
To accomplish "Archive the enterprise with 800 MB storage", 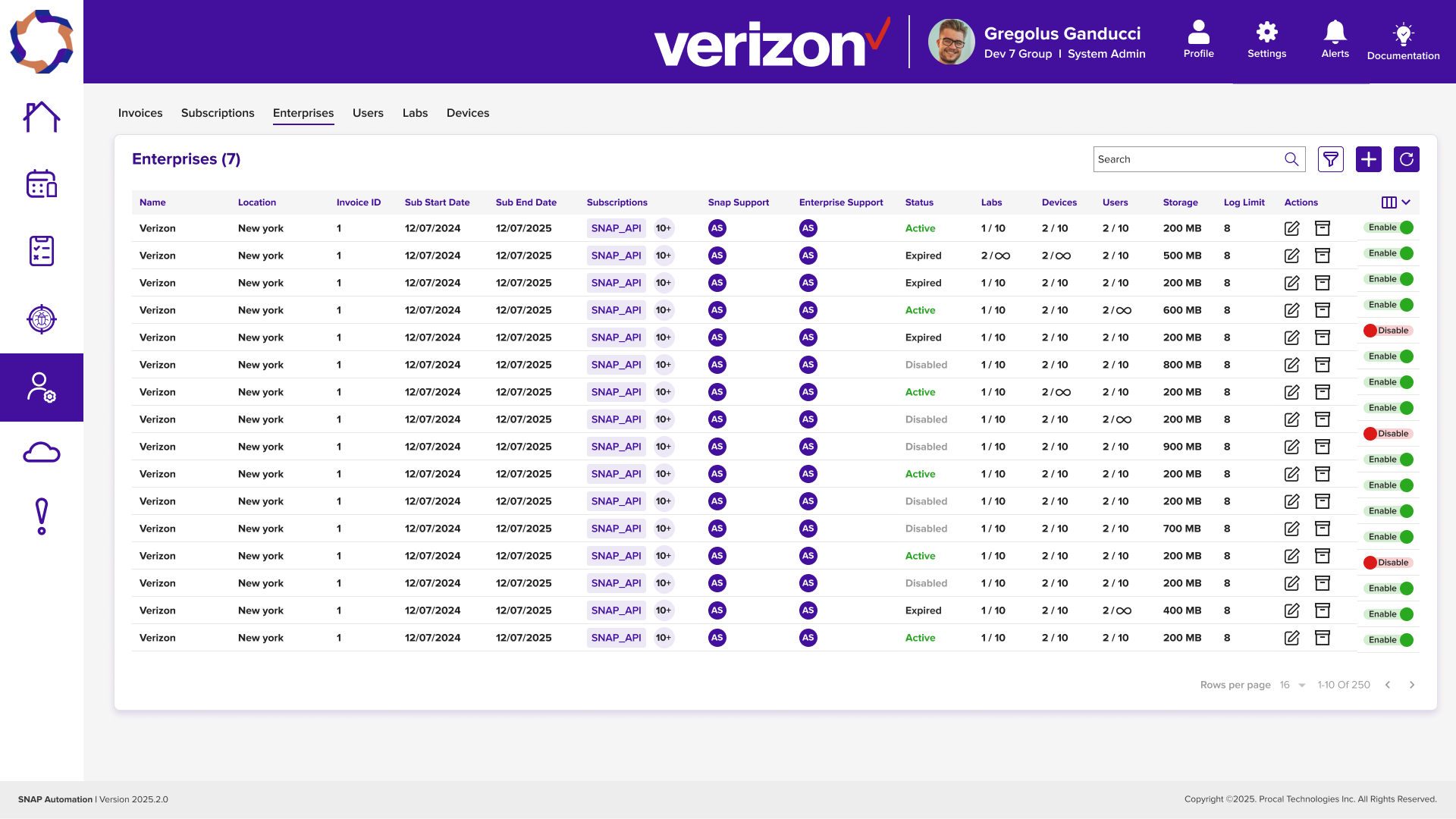I will coord(1322,365).
